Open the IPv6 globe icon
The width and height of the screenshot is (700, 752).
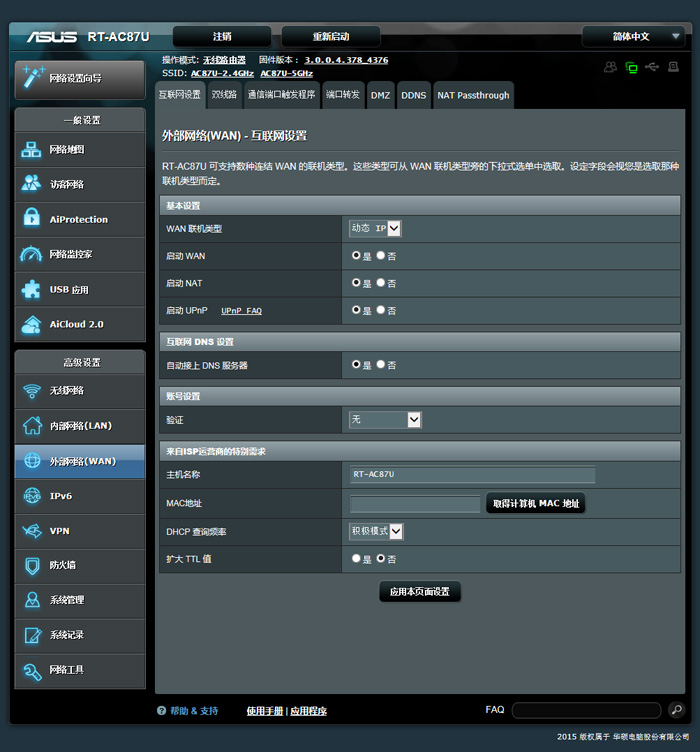(32, 496)
